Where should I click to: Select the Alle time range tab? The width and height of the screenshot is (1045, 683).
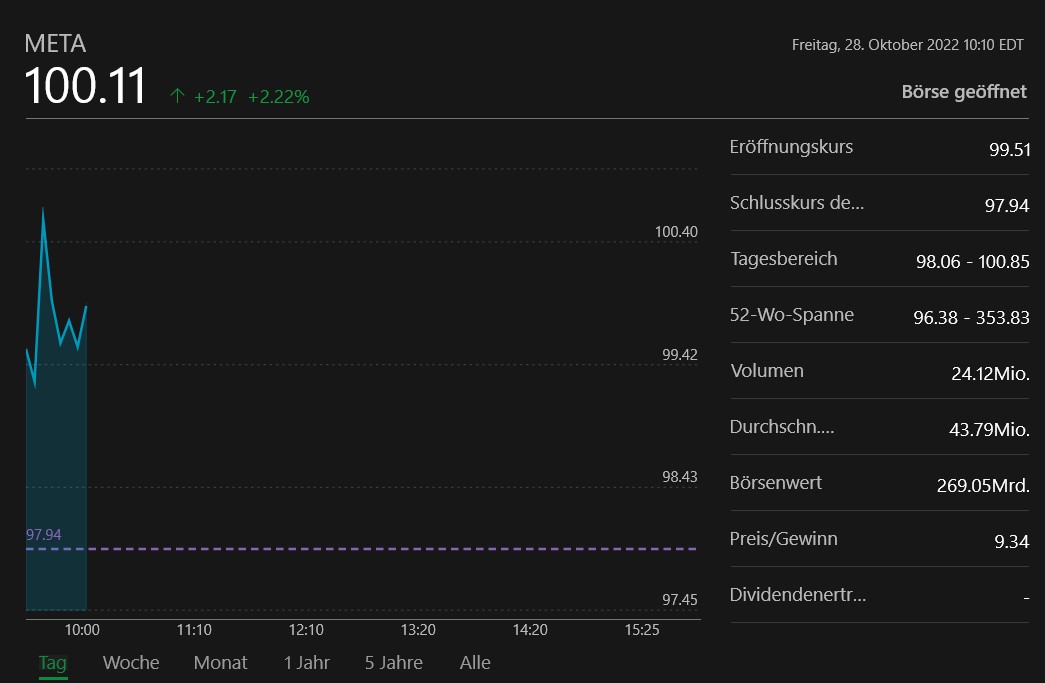475,662
